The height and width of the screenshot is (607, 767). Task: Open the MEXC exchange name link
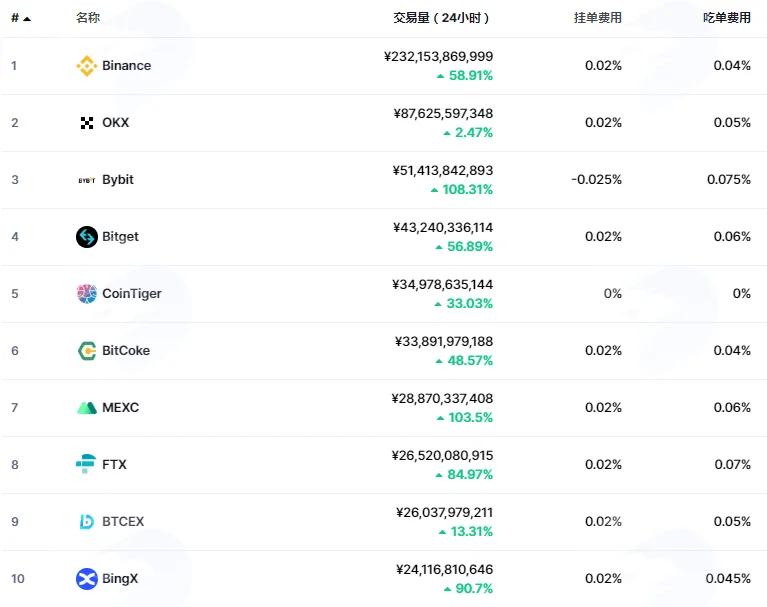coord(120,407)
